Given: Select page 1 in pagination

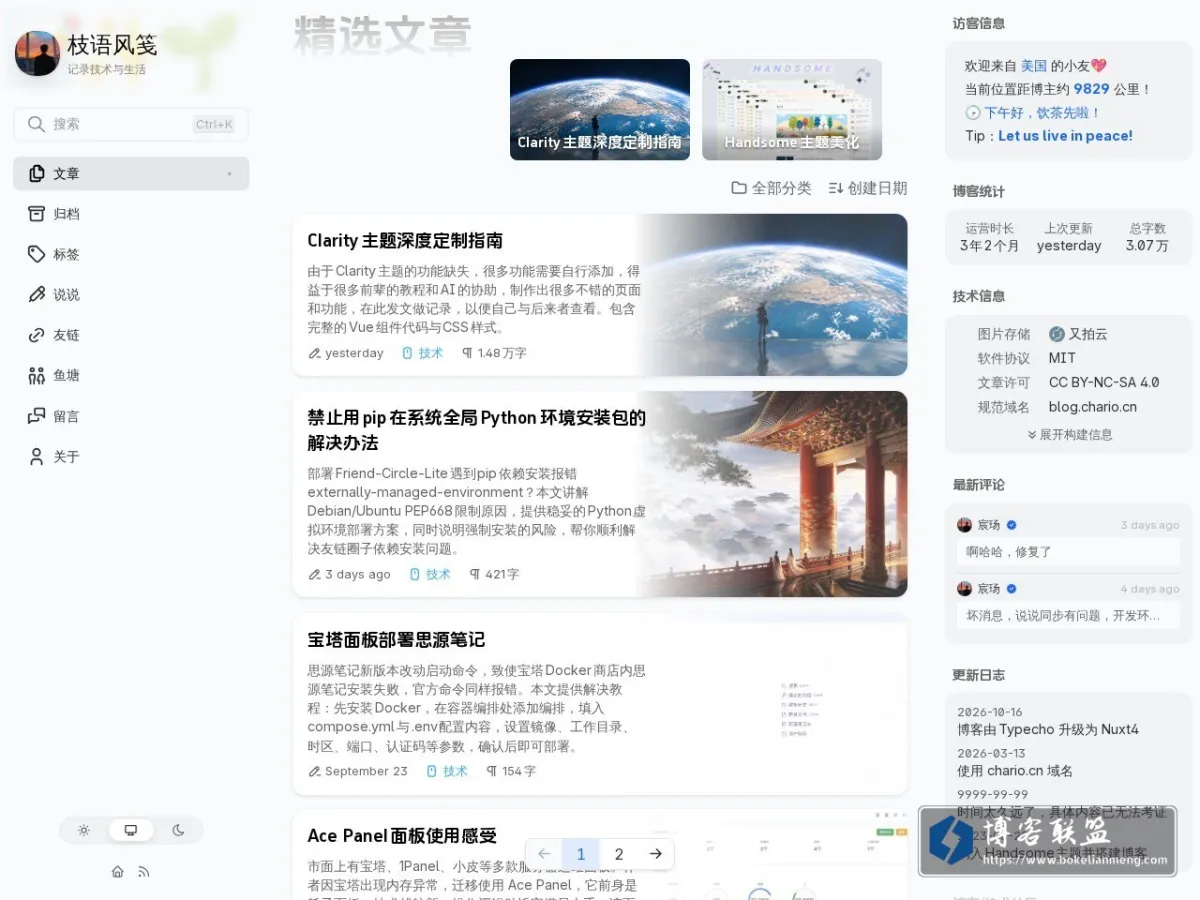Looking at the screenshot, I should click(581, 854).
